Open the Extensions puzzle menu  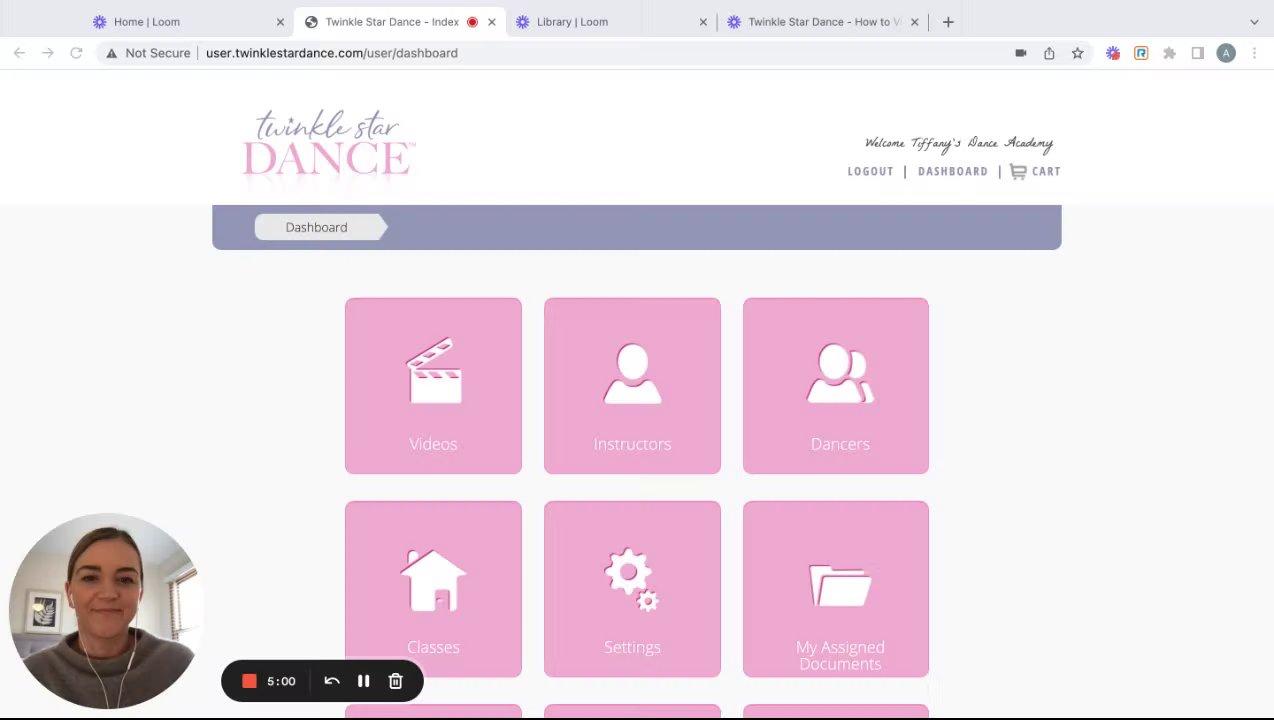(x=1169, y=53)
